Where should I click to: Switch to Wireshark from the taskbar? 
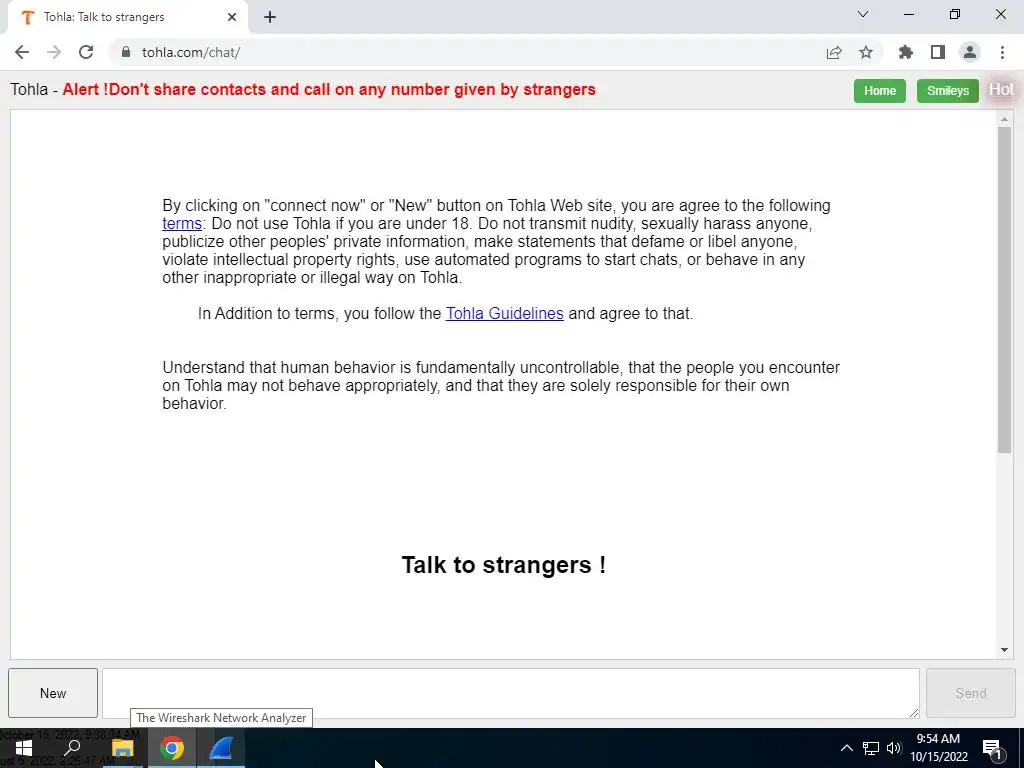[221, 748]
